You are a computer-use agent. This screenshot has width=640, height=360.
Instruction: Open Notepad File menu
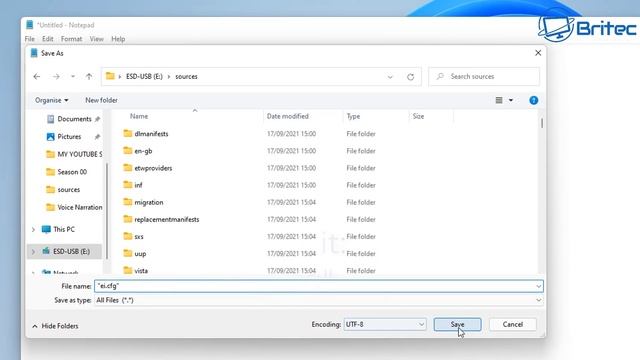pyautogui.click(x=30, y=39)
